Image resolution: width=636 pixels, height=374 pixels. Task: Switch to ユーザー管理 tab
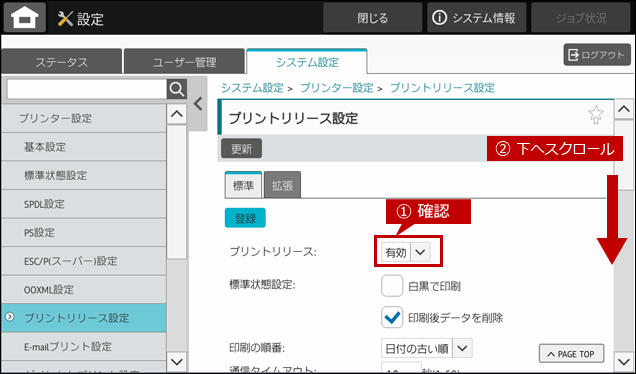184,62
